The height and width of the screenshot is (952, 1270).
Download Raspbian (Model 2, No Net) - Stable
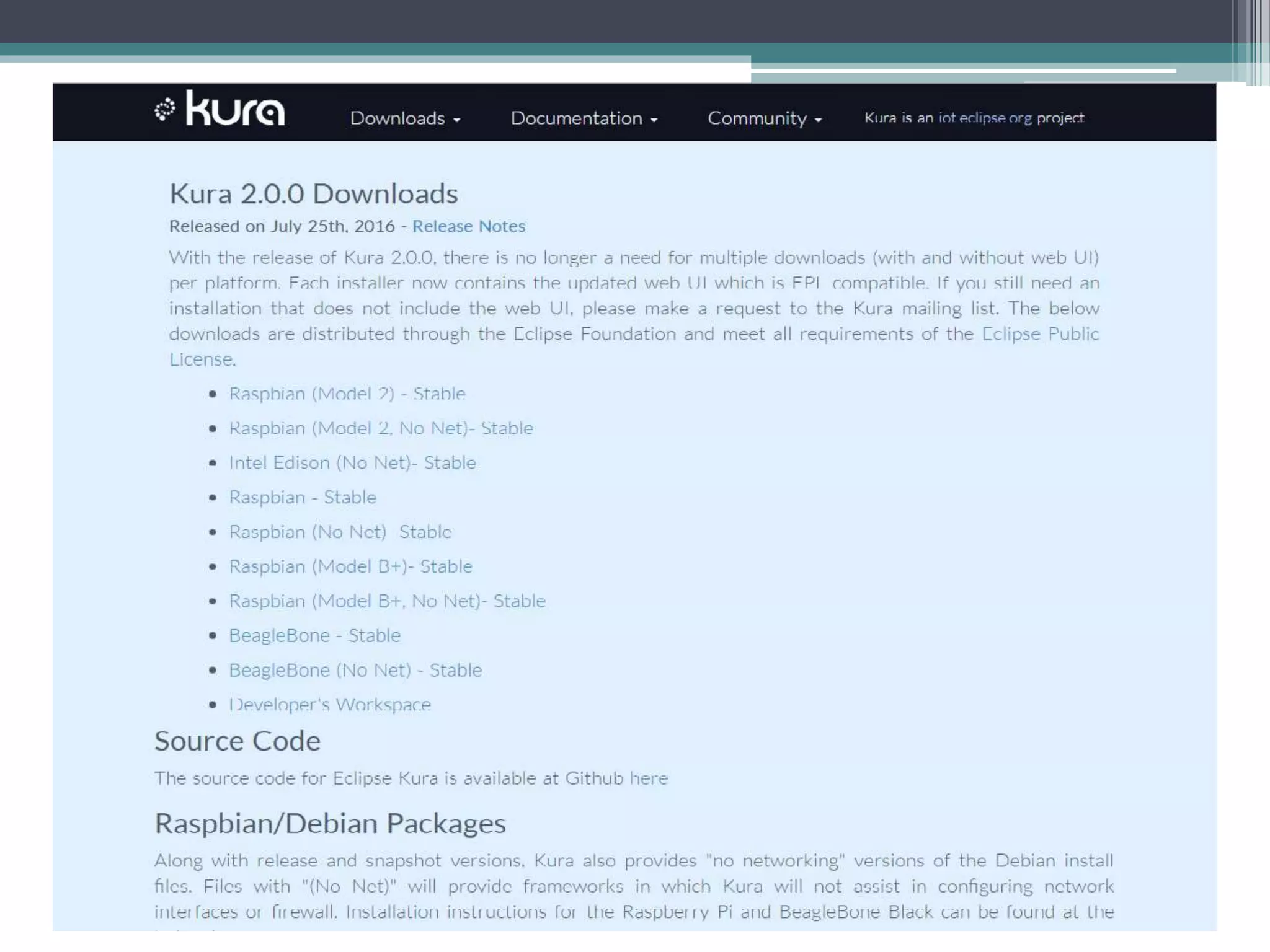pos(381,428)
